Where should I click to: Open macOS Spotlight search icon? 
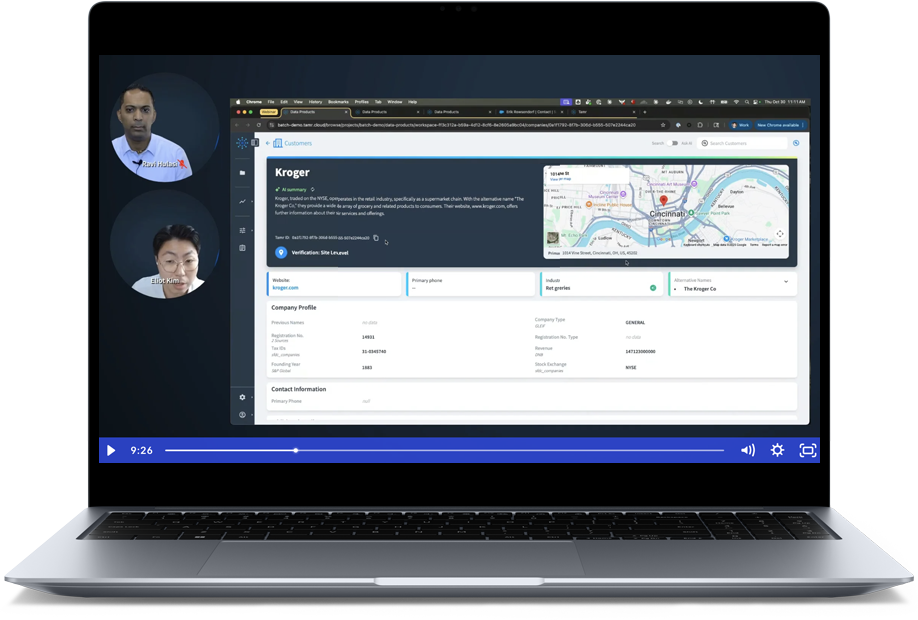point(746,102)
